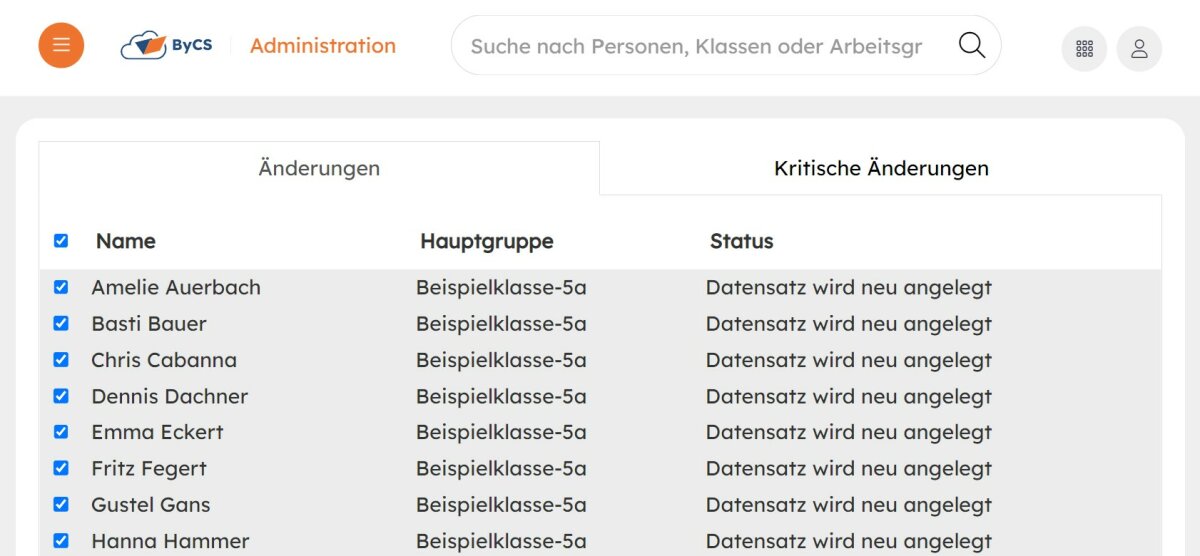Uncheck the Chris Cabanna checkbox
1200x556 pixels.
coord(61,359)
